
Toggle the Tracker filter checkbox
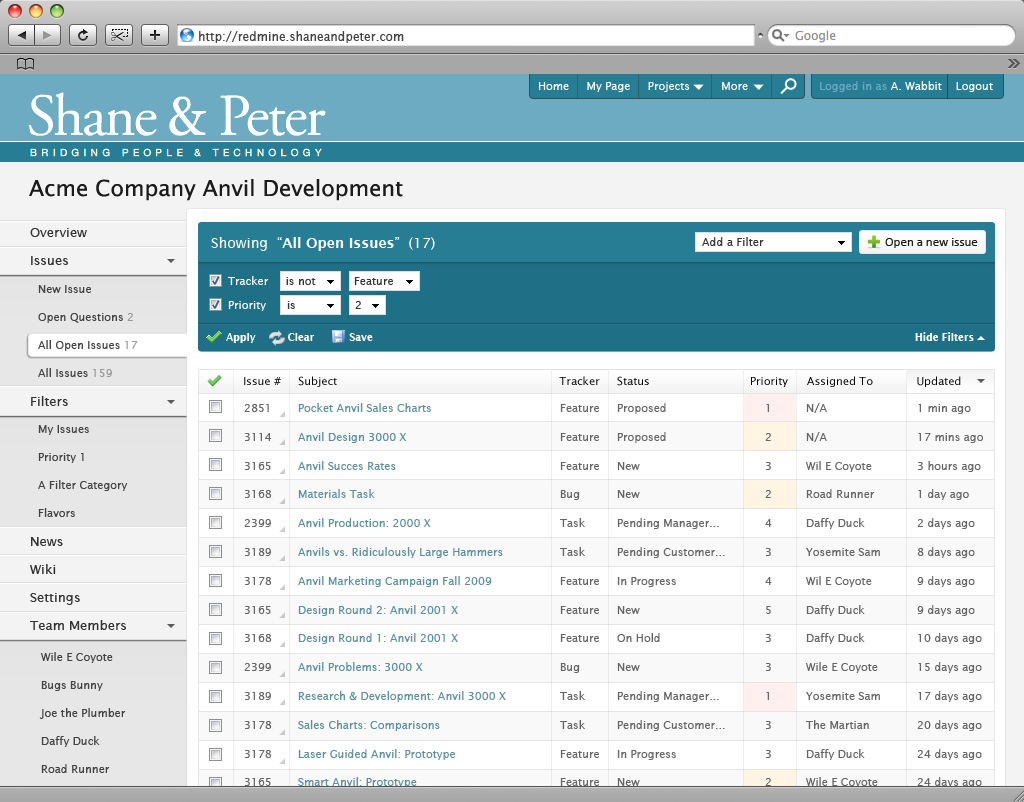[x=216, y=281]
